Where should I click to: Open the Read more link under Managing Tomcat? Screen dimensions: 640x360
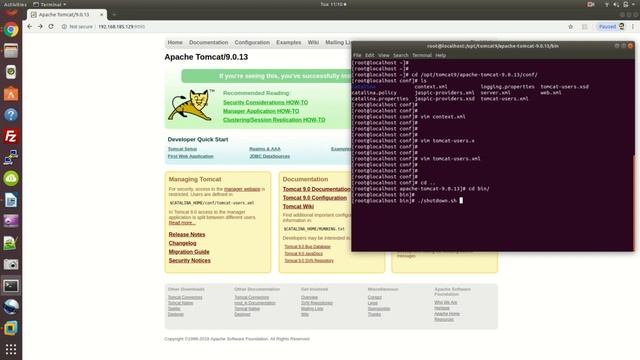tap(182, 222)
